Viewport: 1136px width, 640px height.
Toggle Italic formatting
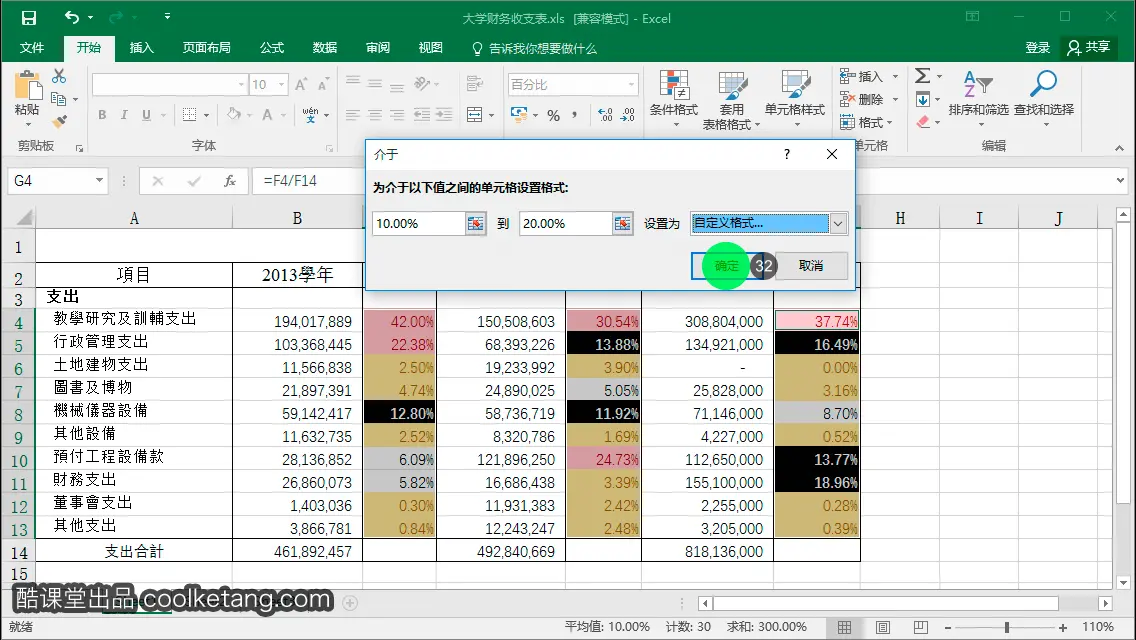pos(124,115)
